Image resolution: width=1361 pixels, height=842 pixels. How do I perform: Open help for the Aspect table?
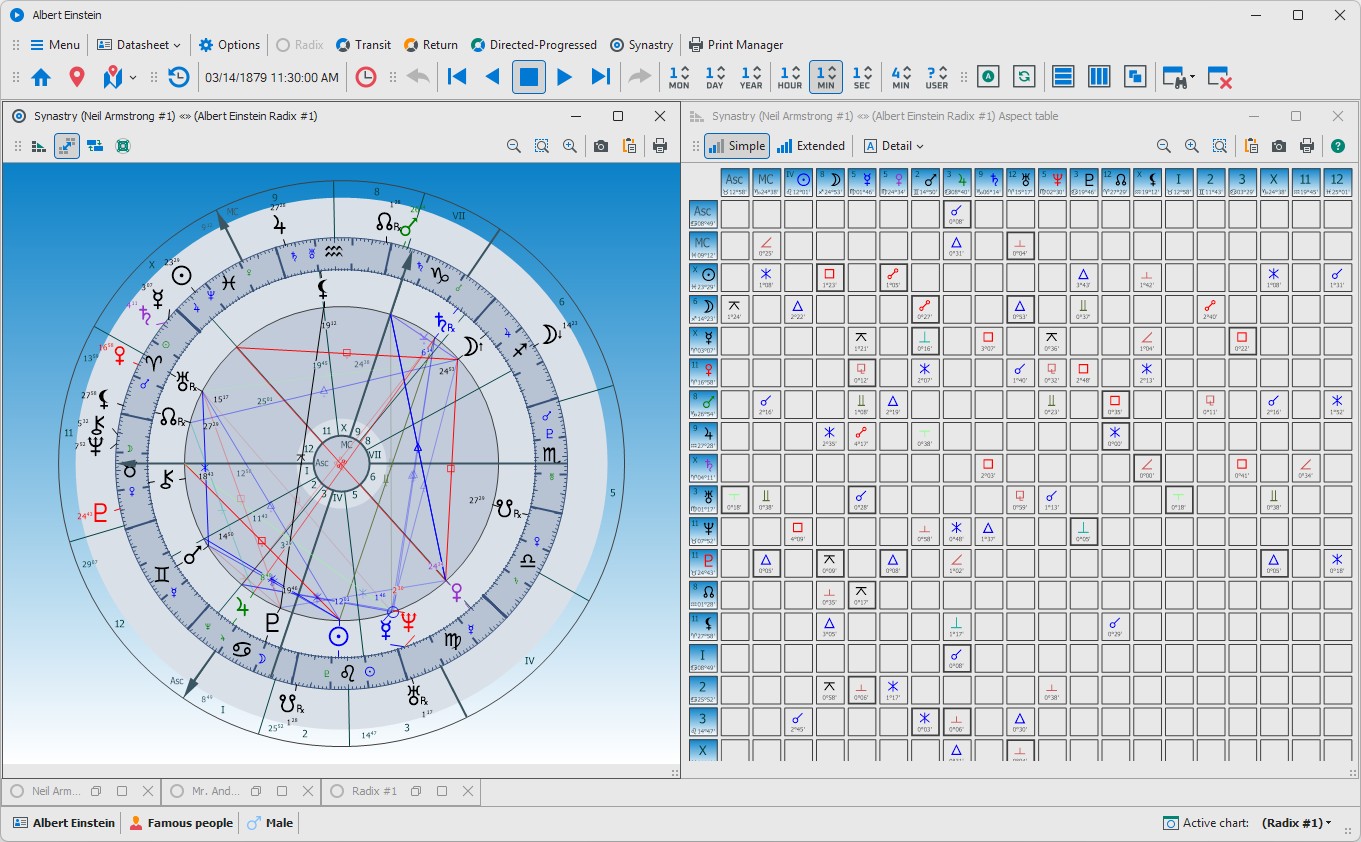1339,146
